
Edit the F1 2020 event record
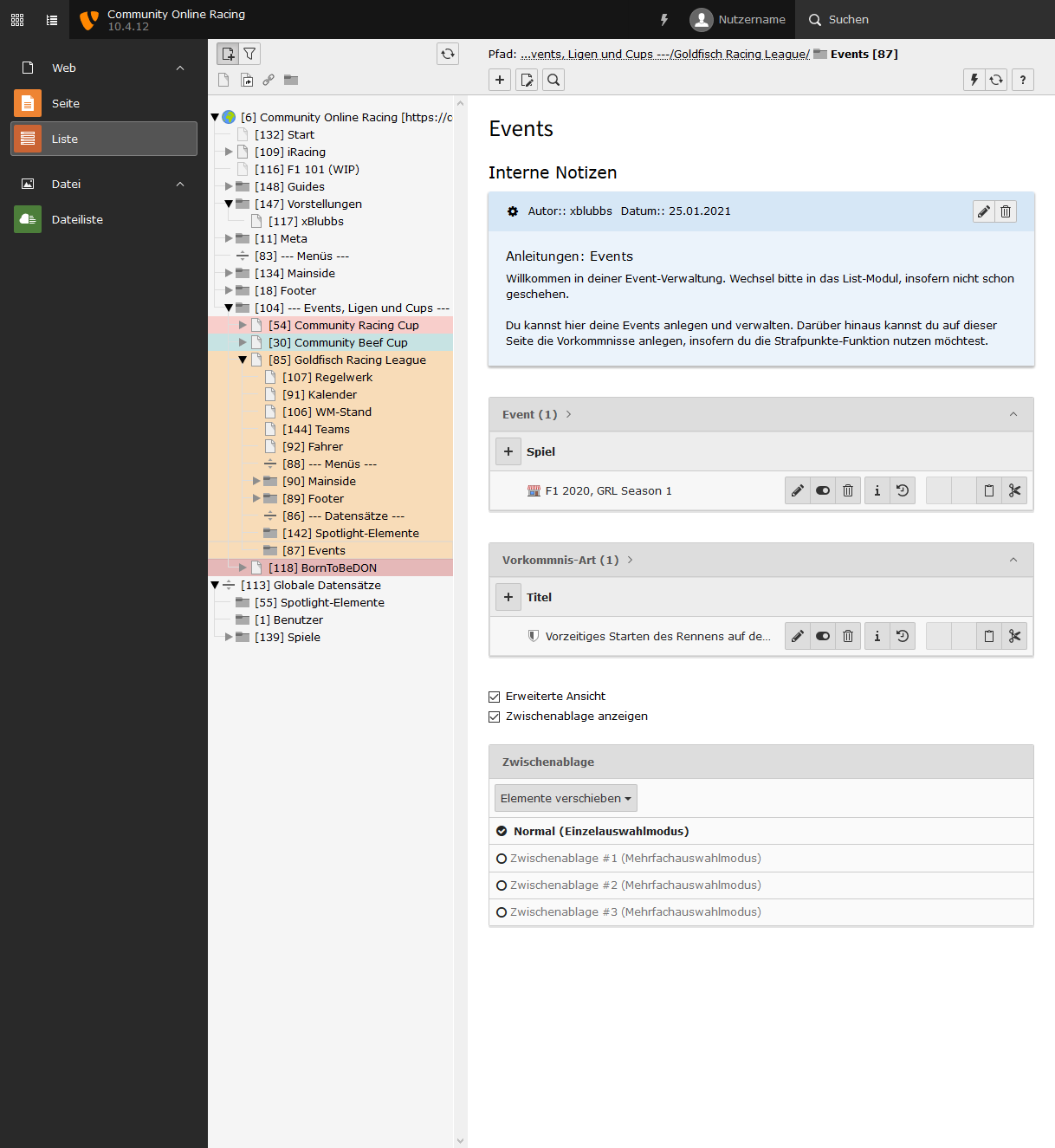[x=797, y=490]
